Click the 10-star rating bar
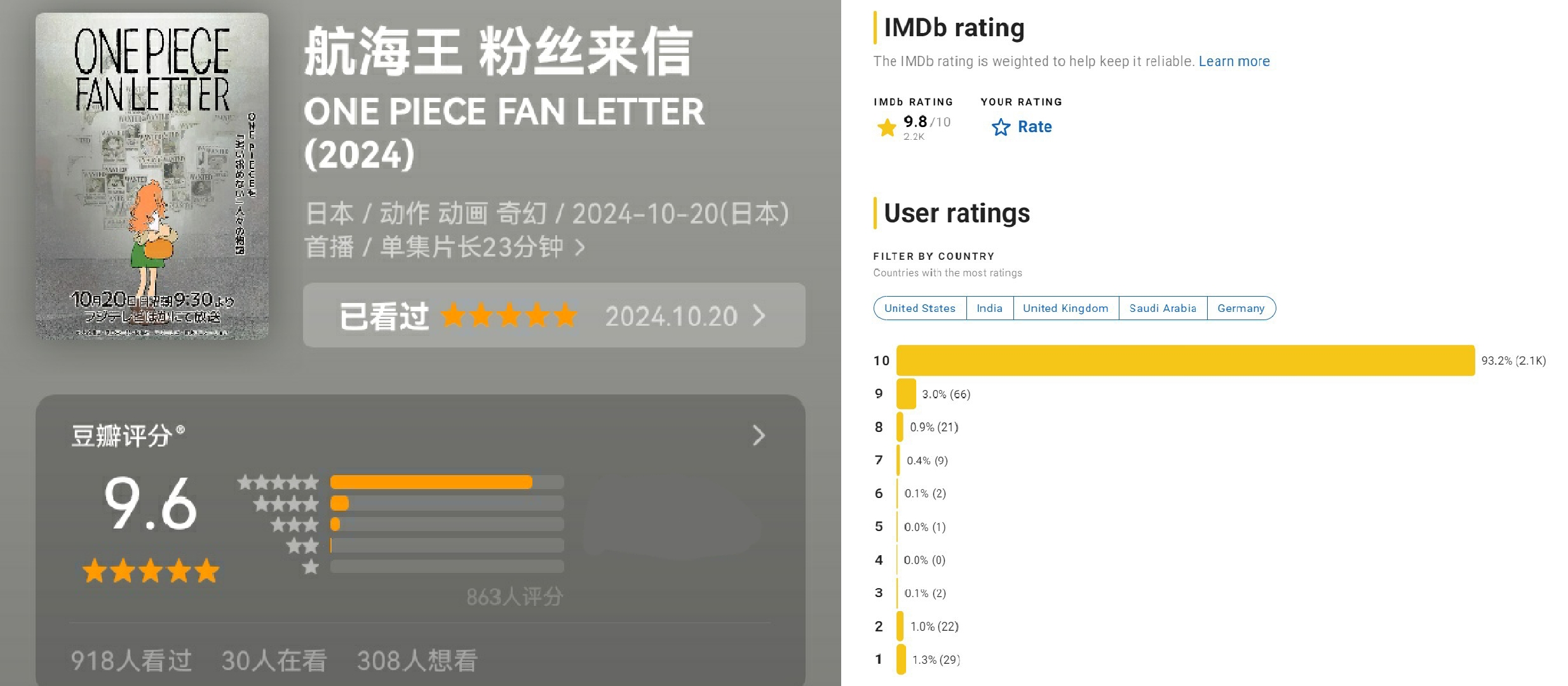 click(x=1186, y=360)
